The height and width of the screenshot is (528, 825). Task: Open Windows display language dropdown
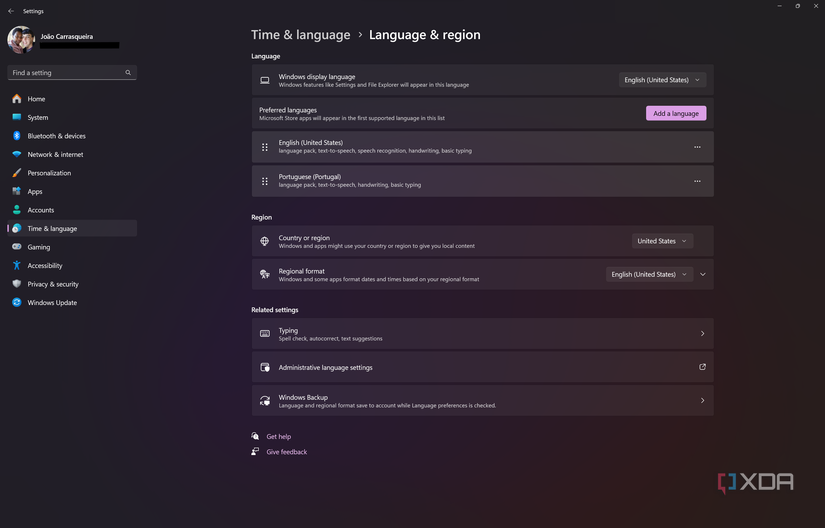[x=662, y=80]
